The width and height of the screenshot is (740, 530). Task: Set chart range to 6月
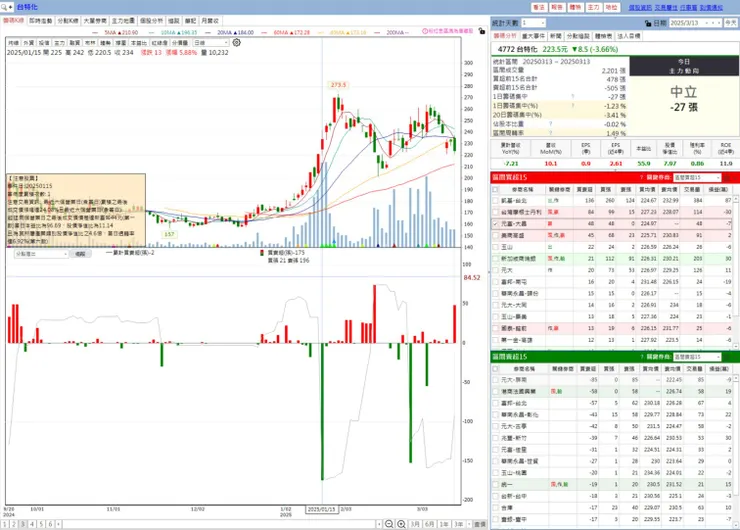[429, 524]
